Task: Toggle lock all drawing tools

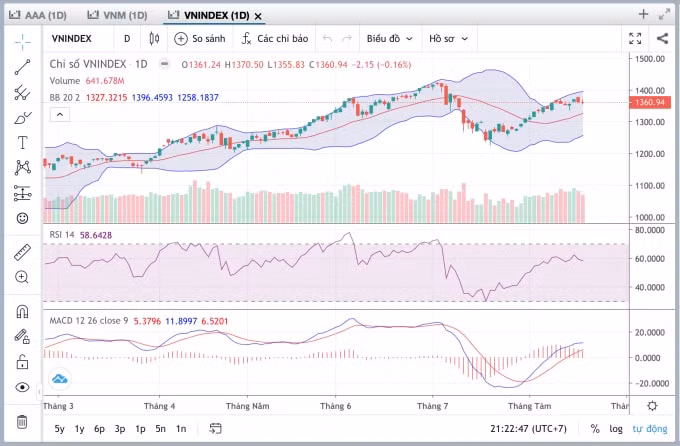Action: 23,361
